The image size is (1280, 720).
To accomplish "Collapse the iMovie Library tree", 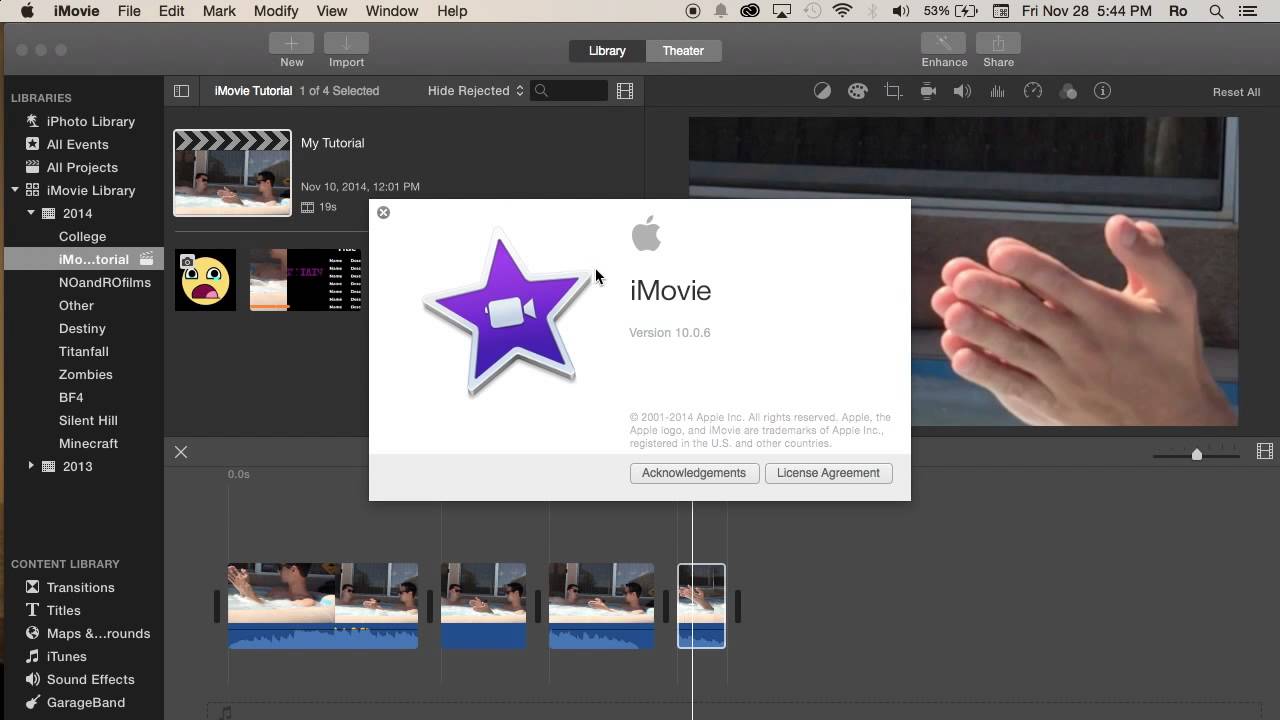I will tap(15, 190).
